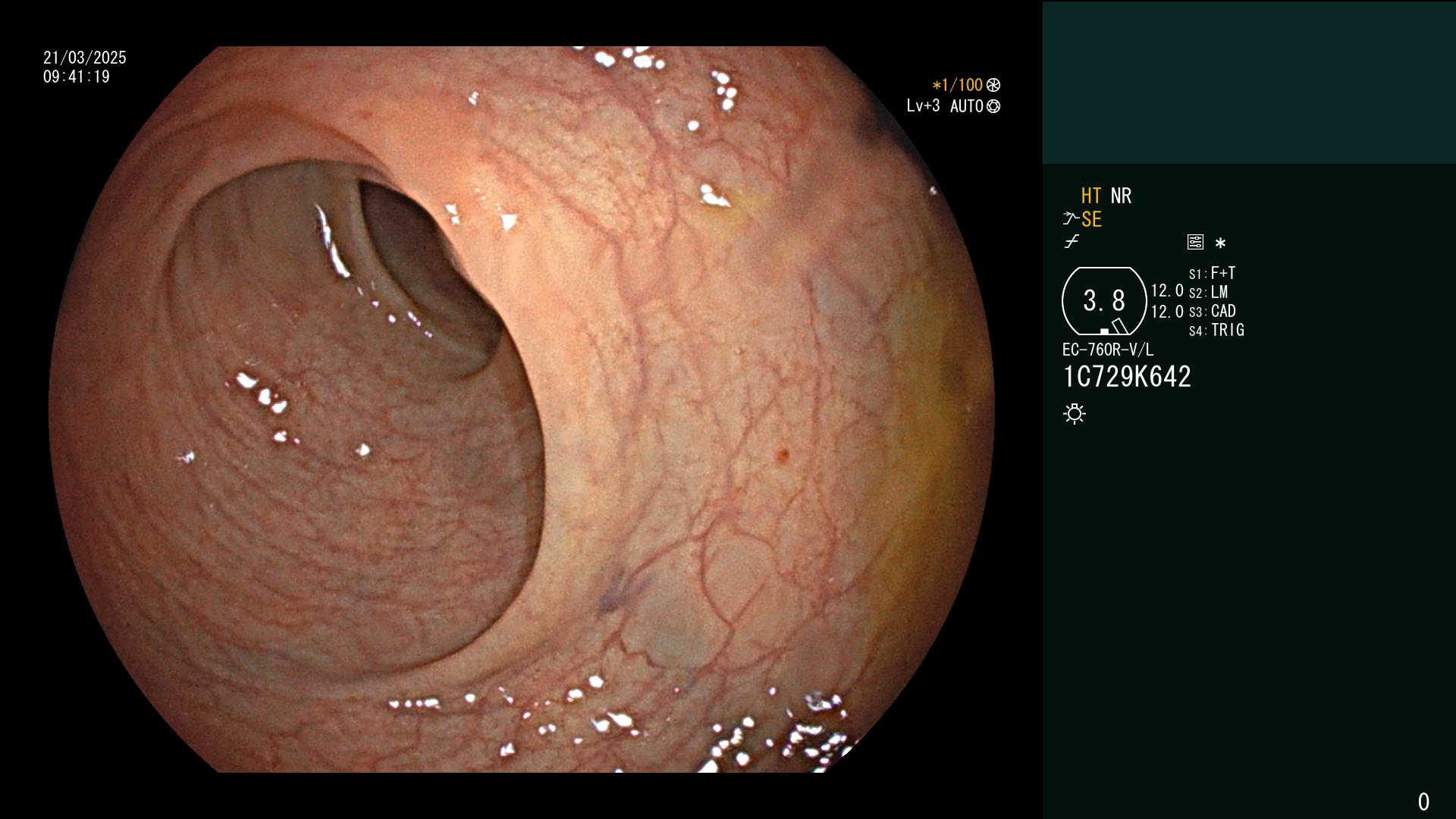The width and height of the screenshot is (1456, 819).
Task: Click the lower 12.0 value
Action: (1167, 312)
